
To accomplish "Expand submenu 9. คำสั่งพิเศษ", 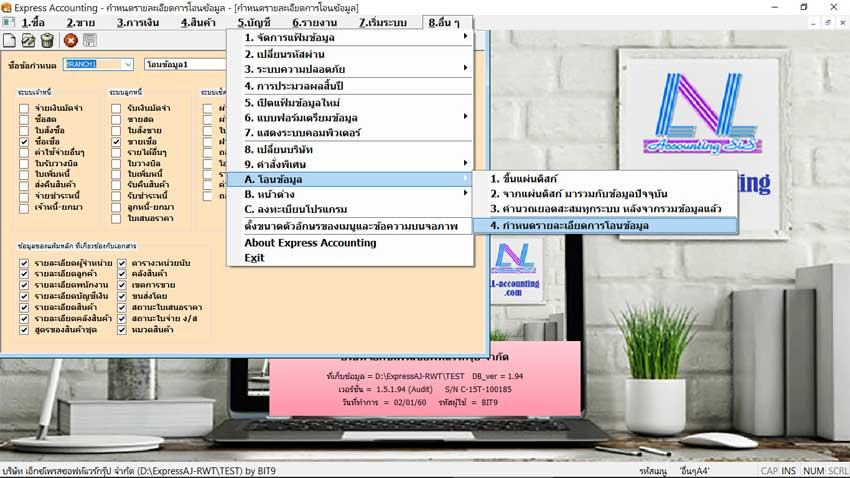I will [x=350, y=164].
